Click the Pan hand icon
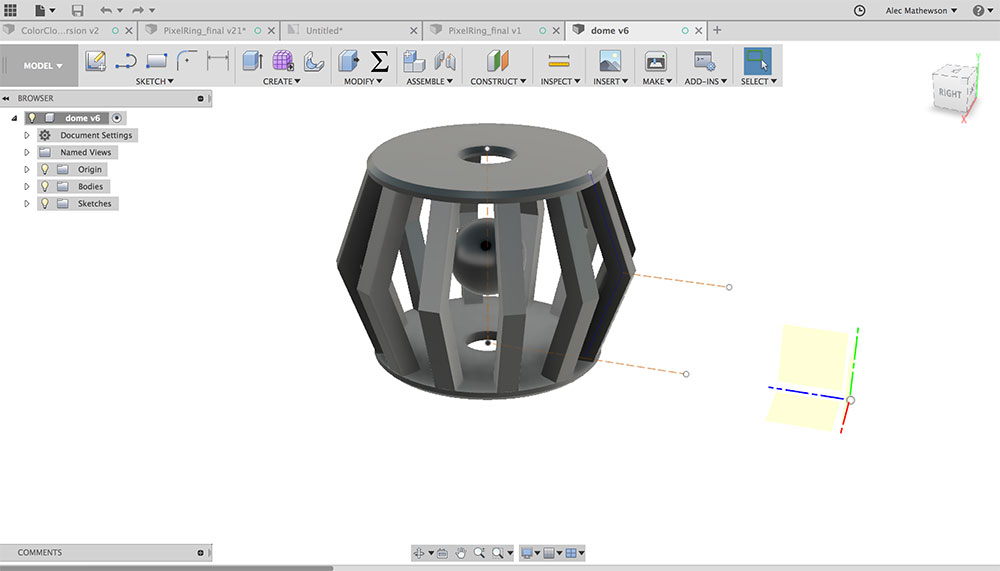 coord(460,553)
